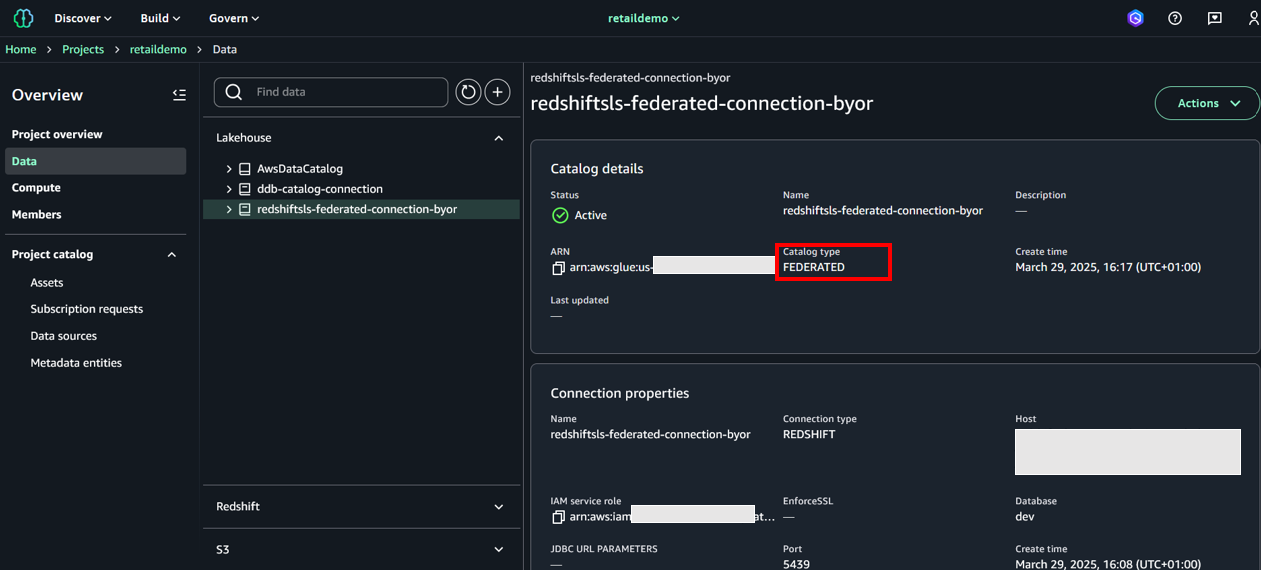Screen dimensions: 1261x570
Task: Expand the ddb-catalog-connection tree node
Action: pyautogui.click(x=229, y=189)
